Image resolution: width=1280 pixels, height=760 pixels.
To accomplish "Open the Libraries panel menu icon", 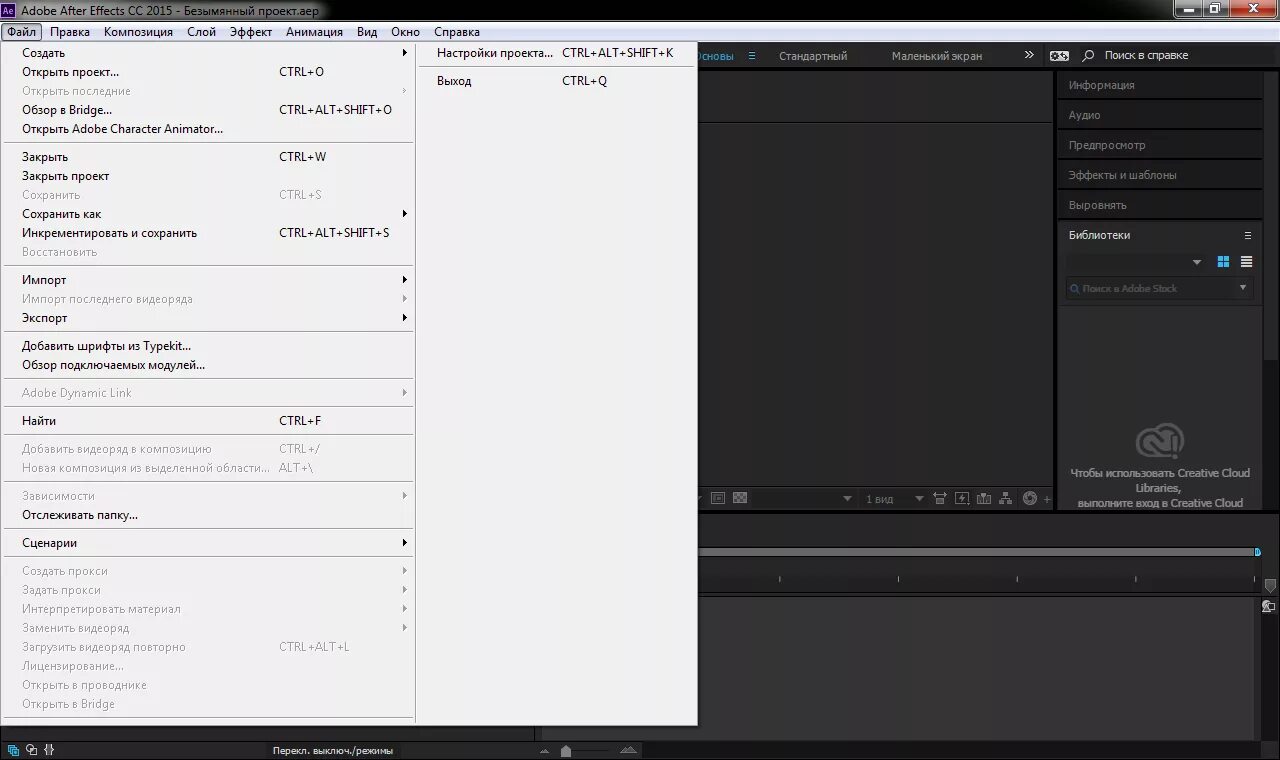I will point(1247,235).
